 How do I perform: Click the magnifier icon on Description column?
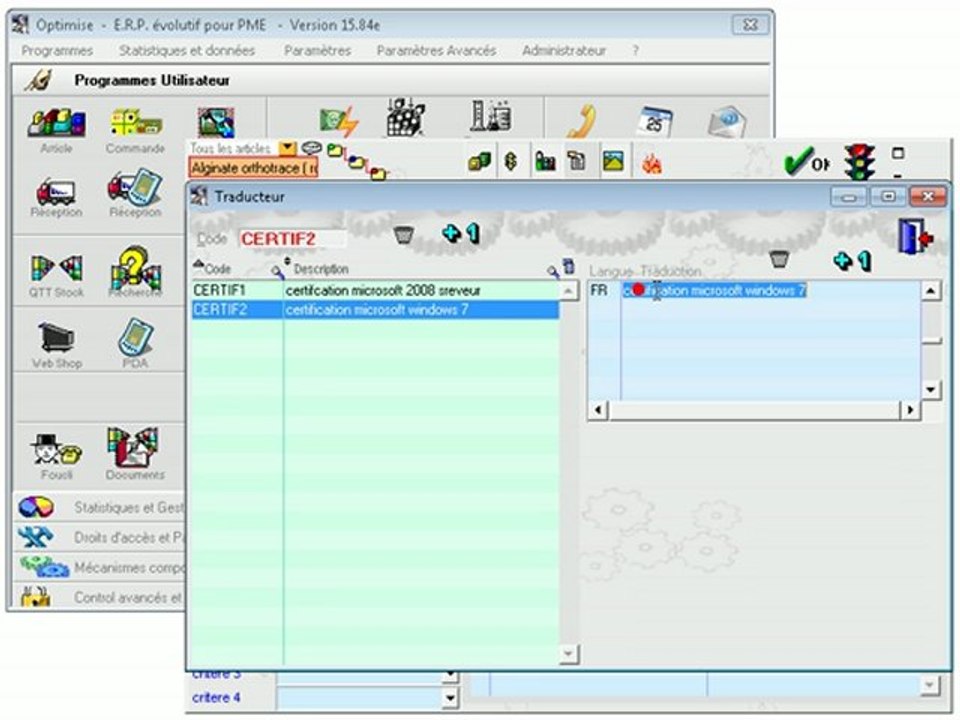pos(553,271)
